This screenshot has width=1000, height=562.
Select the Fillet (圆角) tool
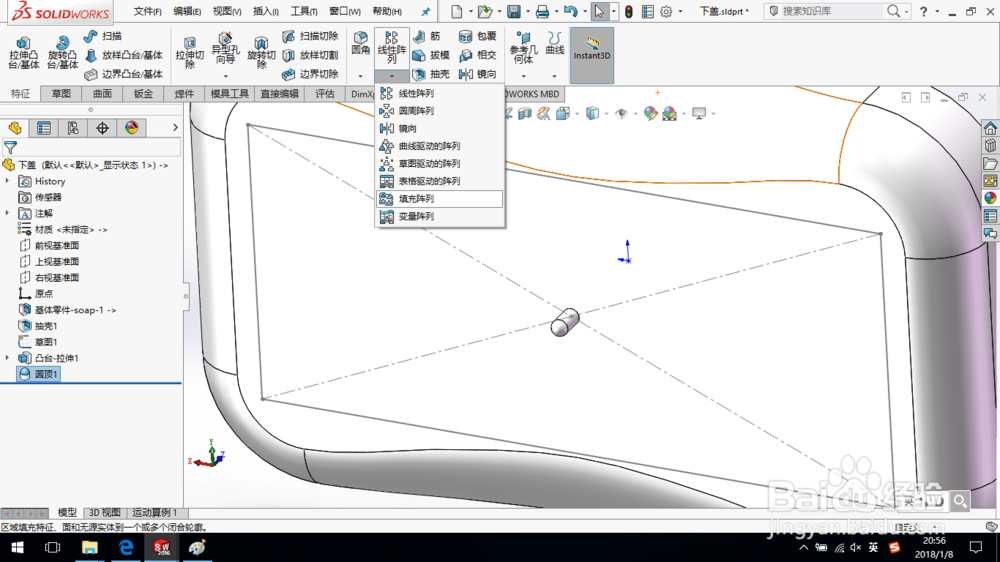tap(360, 43)
